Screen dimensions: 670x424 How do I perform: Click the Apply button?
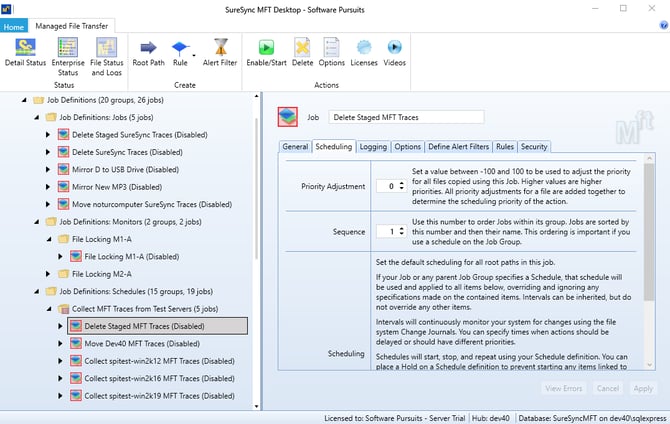coord(643,389)
